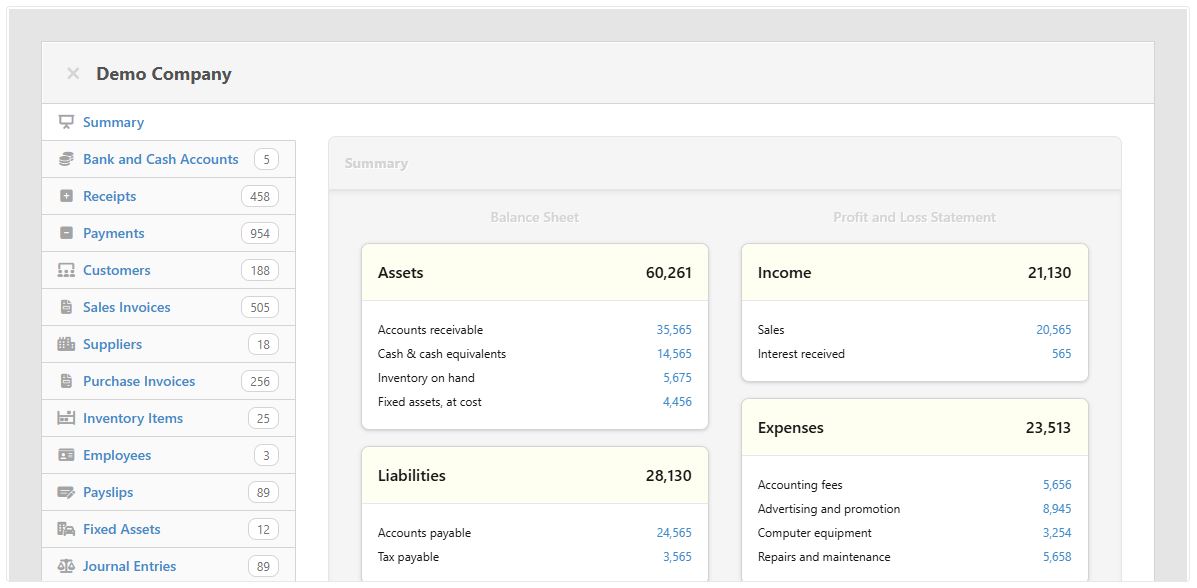Click the Receipts plus icon
The image size is (1197, 588).
pos(65,196)
